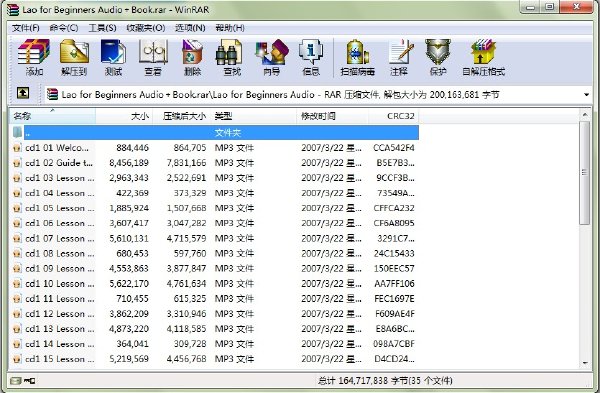
Task: Open the 命令(C) menu
Action: (64, 28)
